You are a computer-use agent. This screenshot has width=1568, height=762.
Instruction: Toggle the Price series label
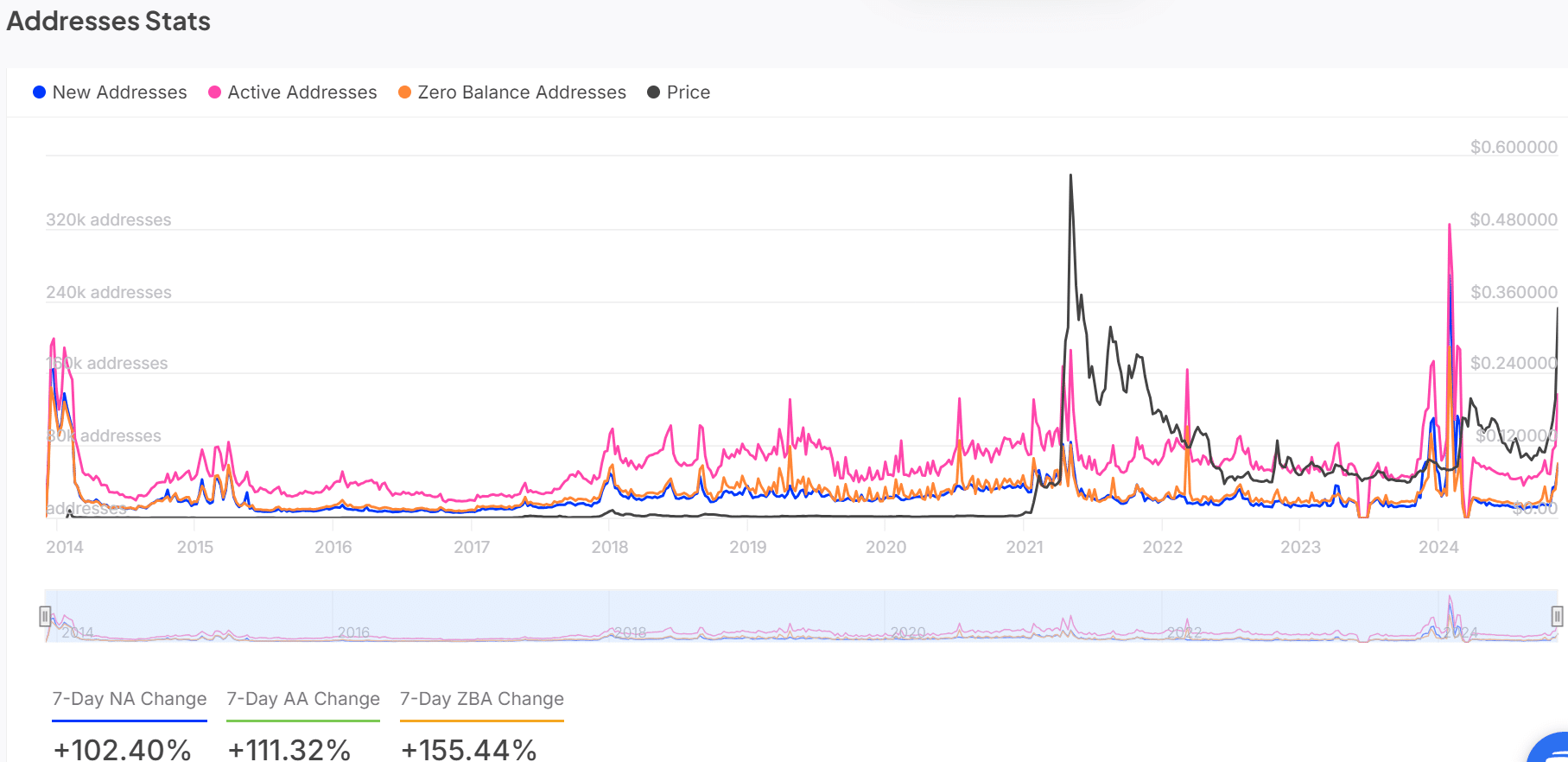pos(689,92)
